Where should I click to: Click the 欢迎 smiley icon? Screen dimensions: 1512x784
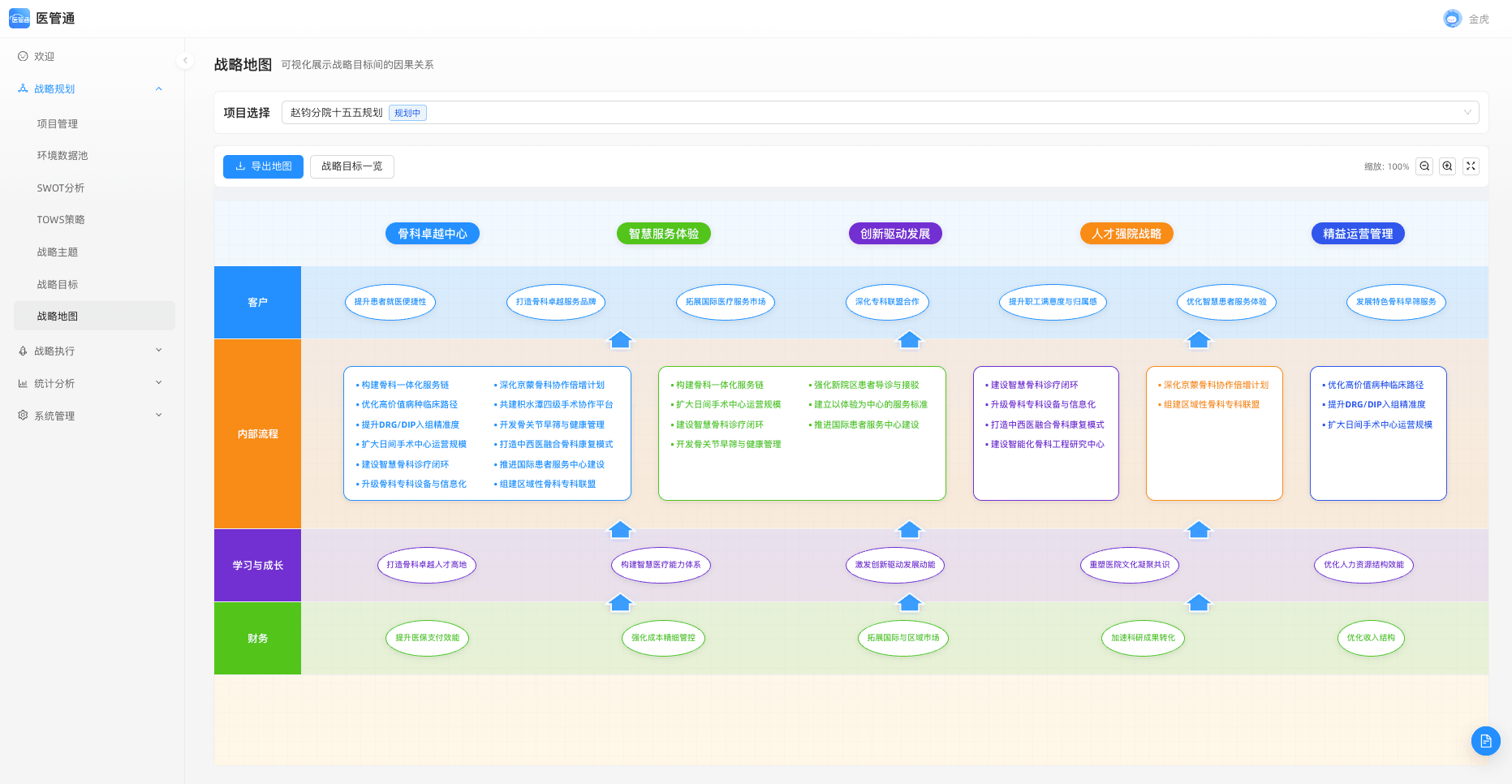click(x=23, y=57)
